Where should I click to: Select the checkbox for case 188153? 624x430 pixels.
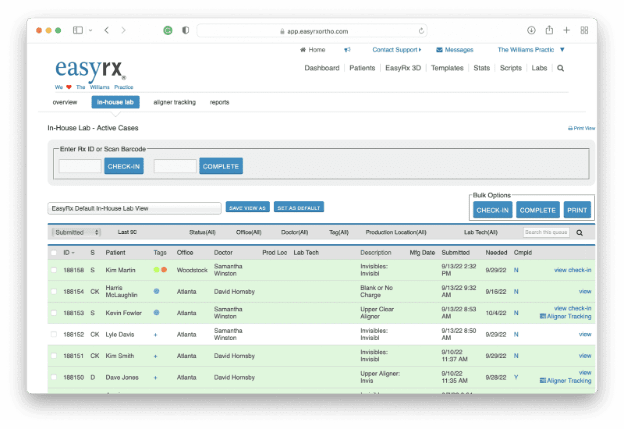click(x=54, y=313)
